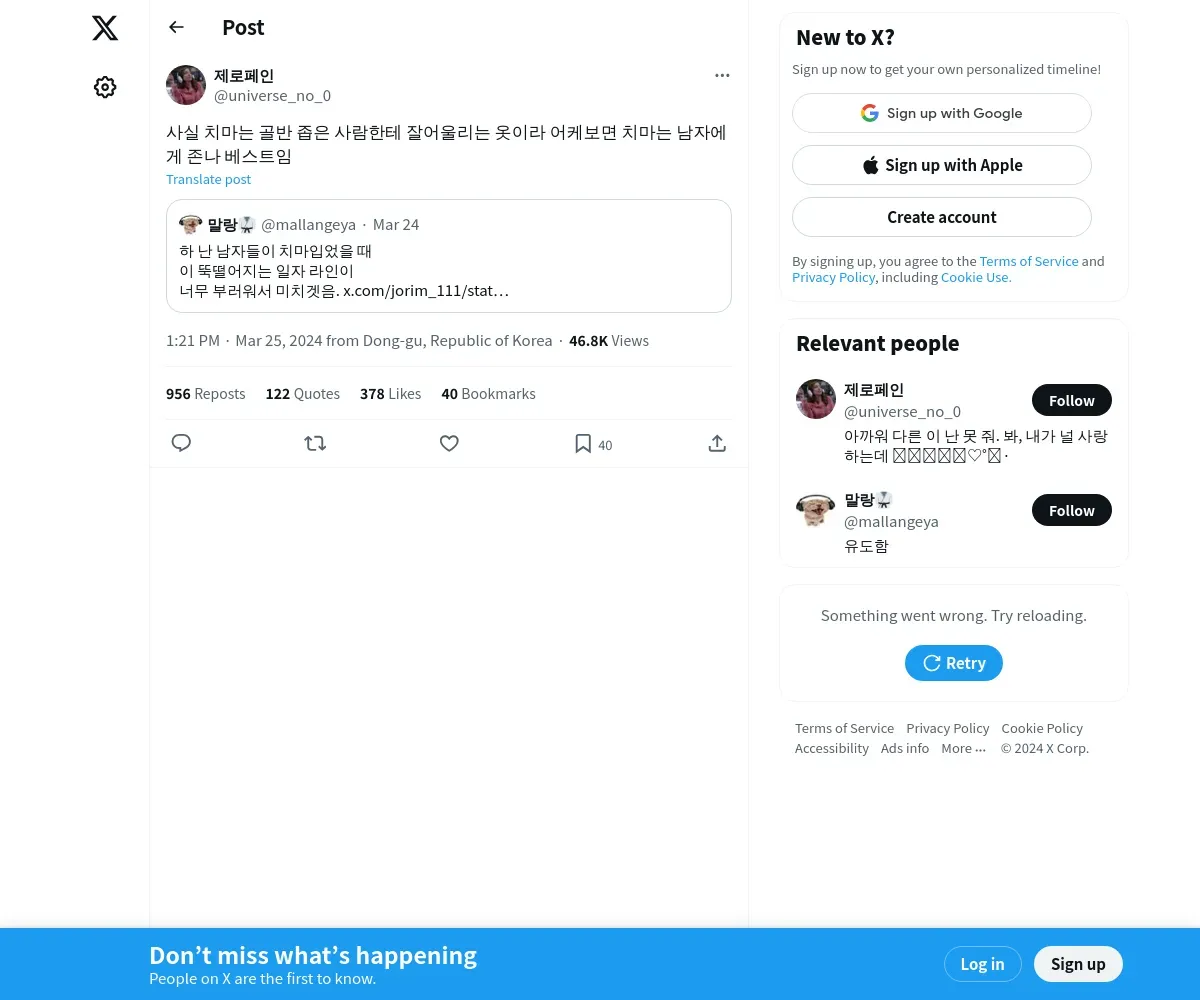Follow @universe_no_0 in Relevant people

[x=1071, y=400]
